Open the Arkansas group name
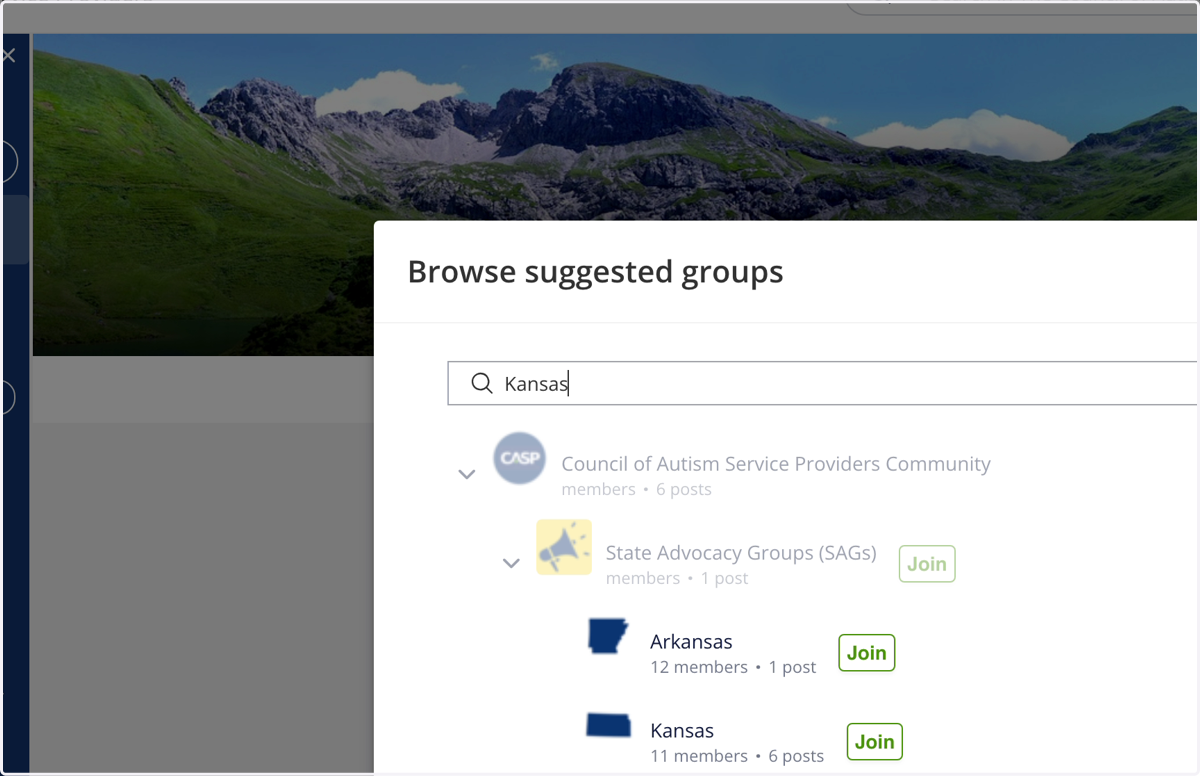The height and width of the screenshot is (776, 1200). [691, 642]
